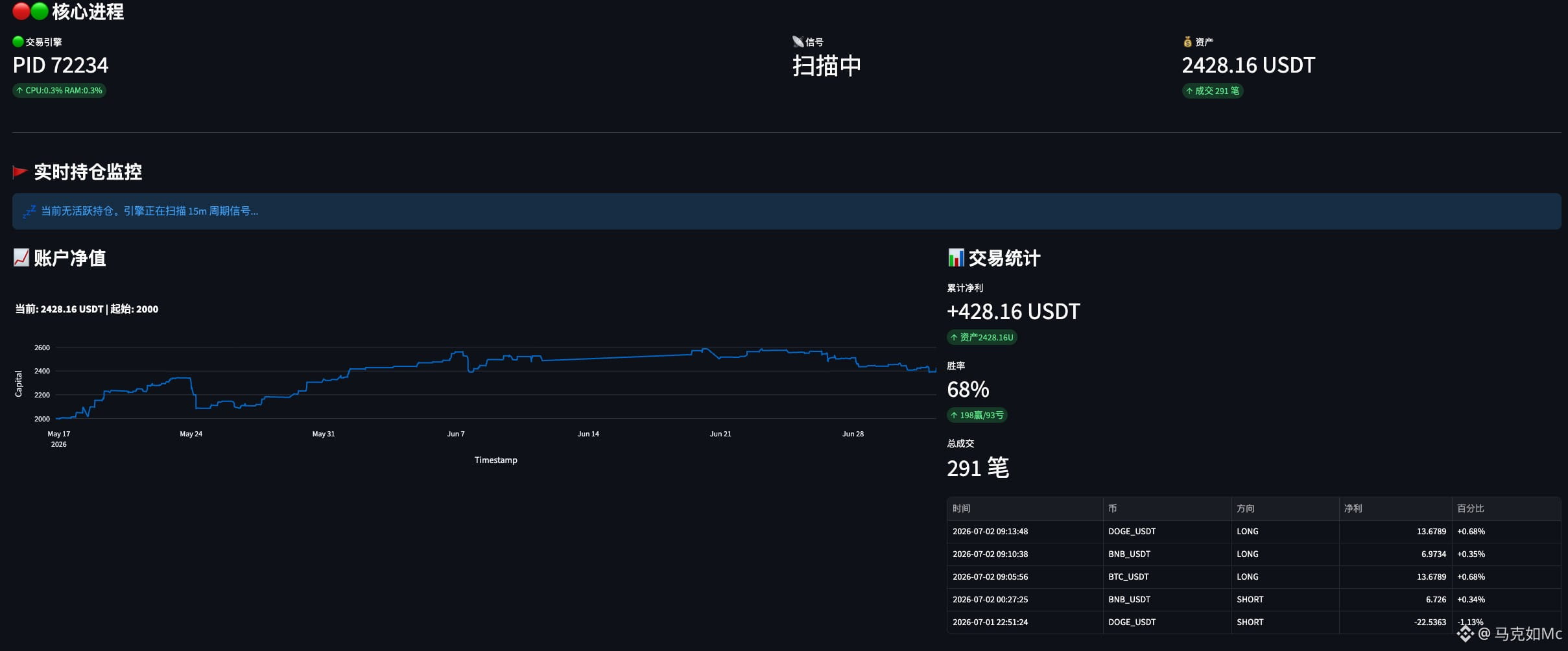Click the 2600 y-axis tick label
This screenshot has width=1568, height=651.
coord(42,348)
